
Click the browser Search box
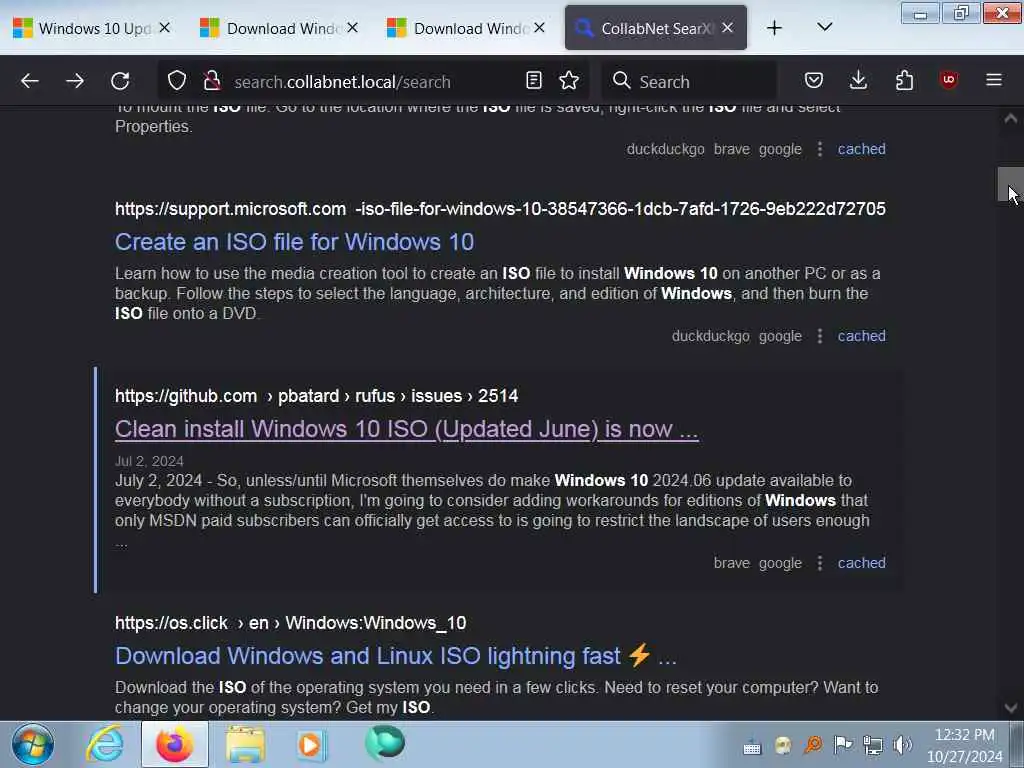point(689,82)
